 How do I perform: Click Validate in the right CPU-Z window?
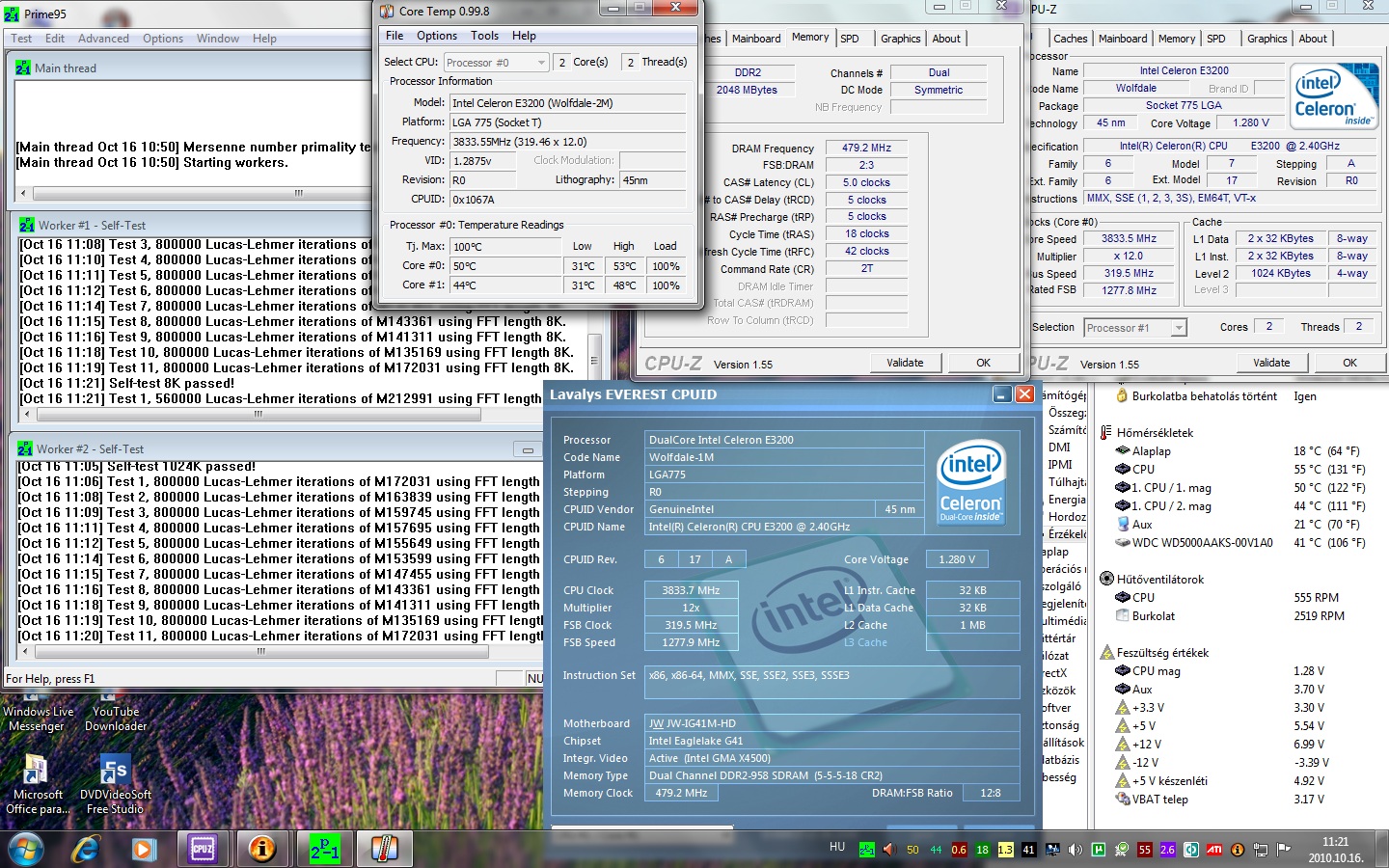[1271, 363]
